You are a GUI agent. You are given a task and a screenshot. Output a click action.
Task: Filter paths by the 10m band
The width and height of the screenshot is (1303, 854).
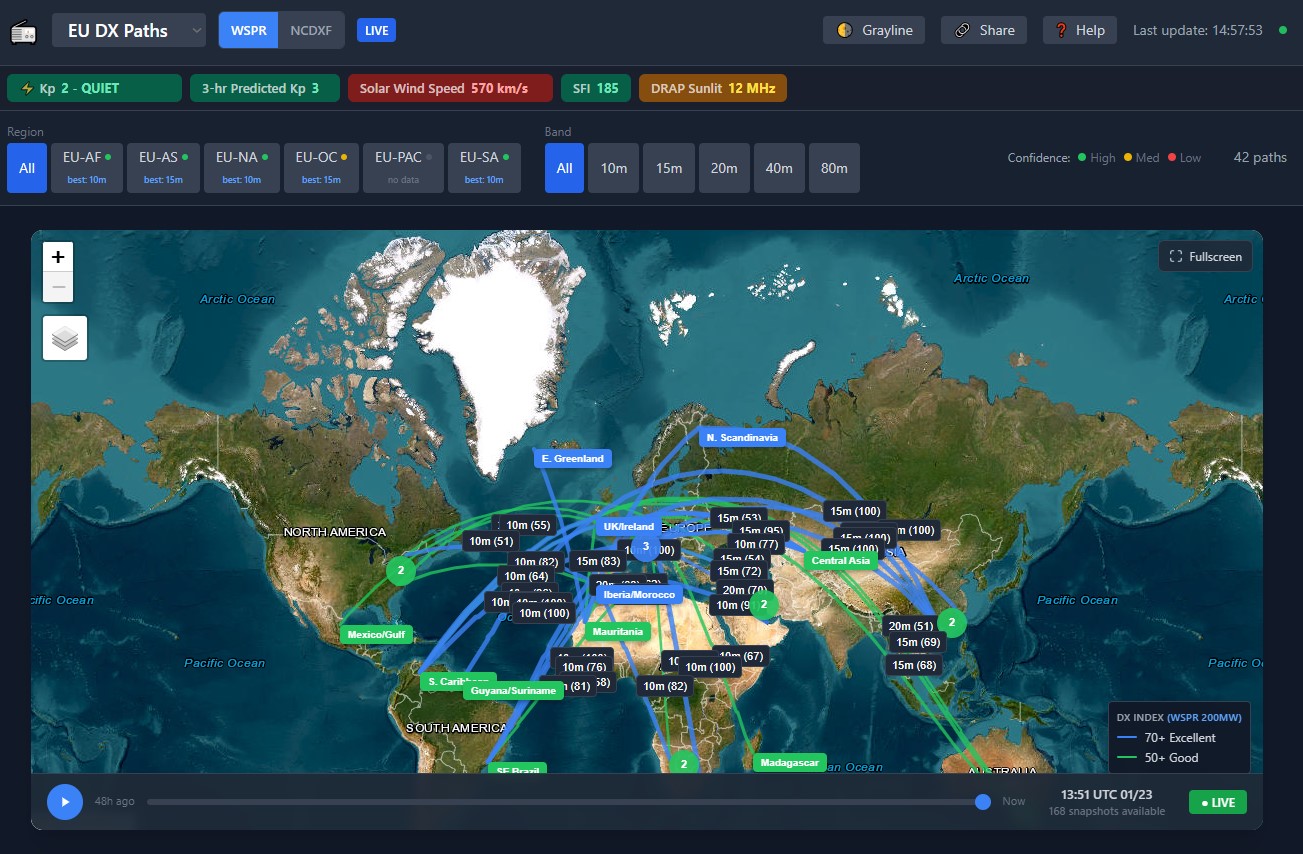tap(614, 168)
